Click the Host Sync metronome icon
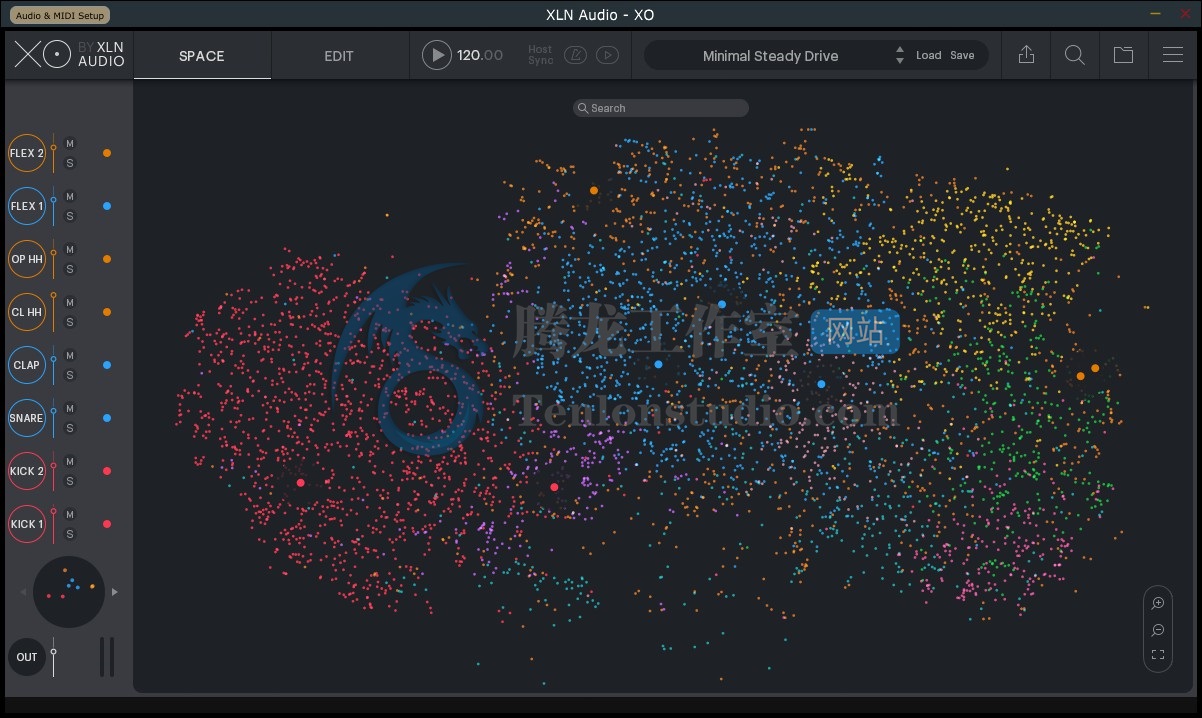 [575, 56]
